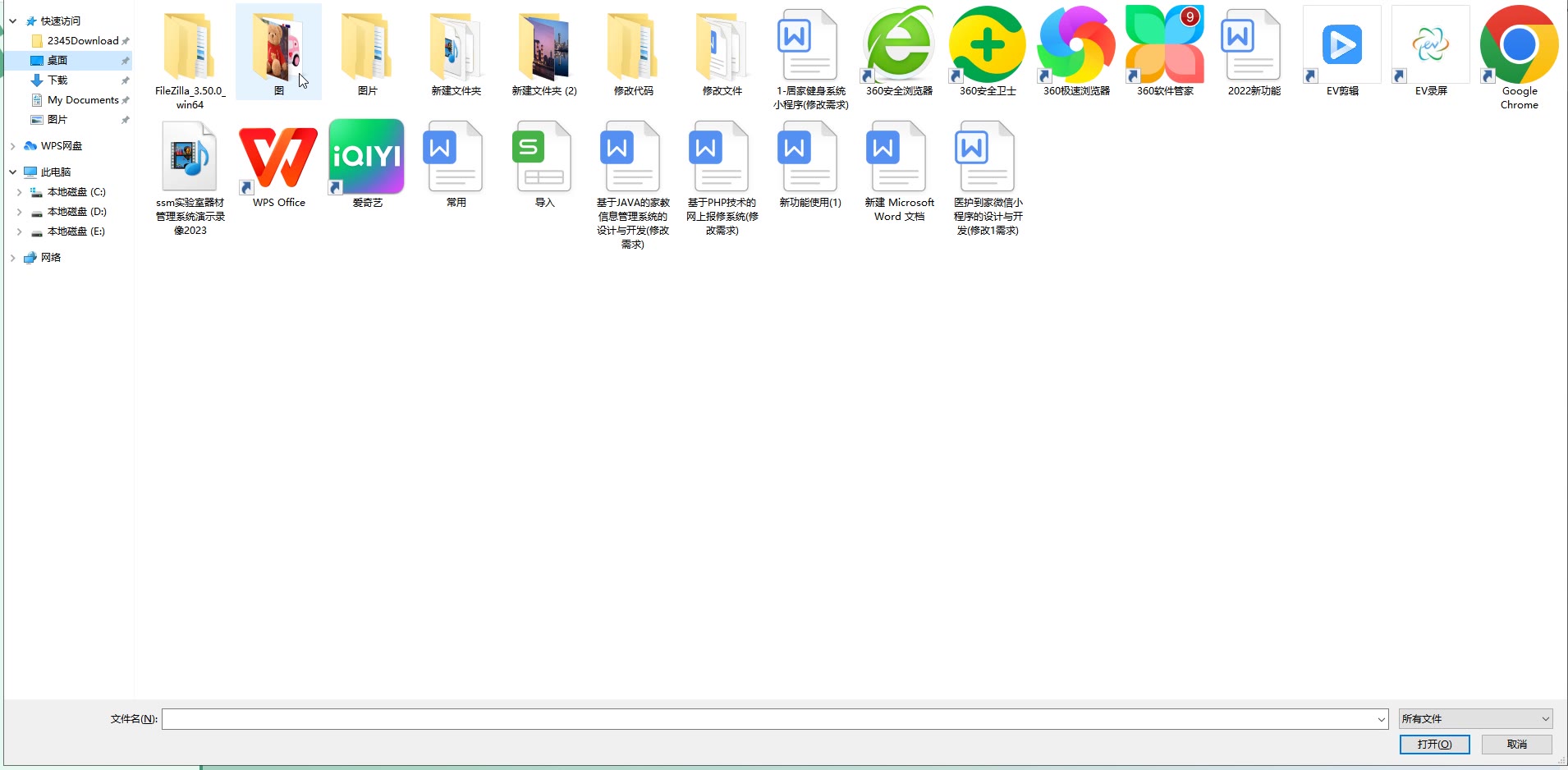Select the 爱奇艺 shortcut
Viewport: 1568px width, 770px height.
coord(367,164)
